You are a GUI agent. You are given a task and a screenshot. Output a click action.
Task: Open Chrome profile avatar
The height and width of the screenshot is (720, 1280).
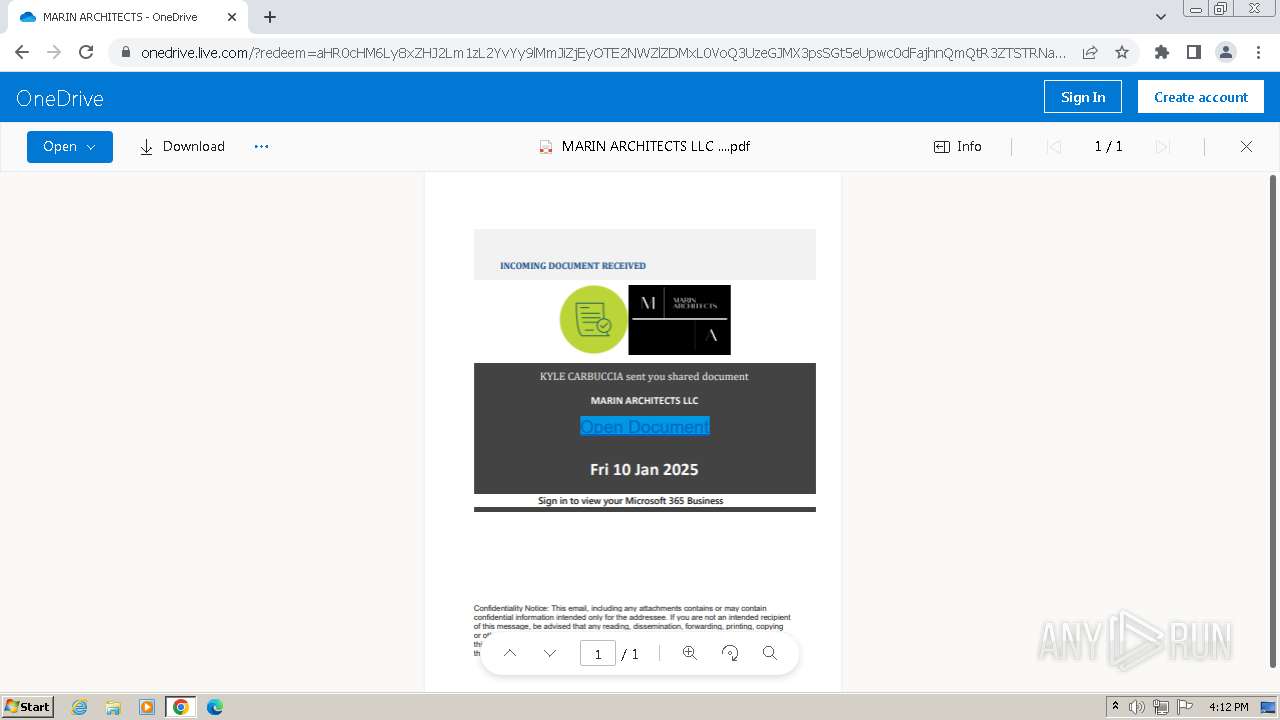tap(1225, 52)
